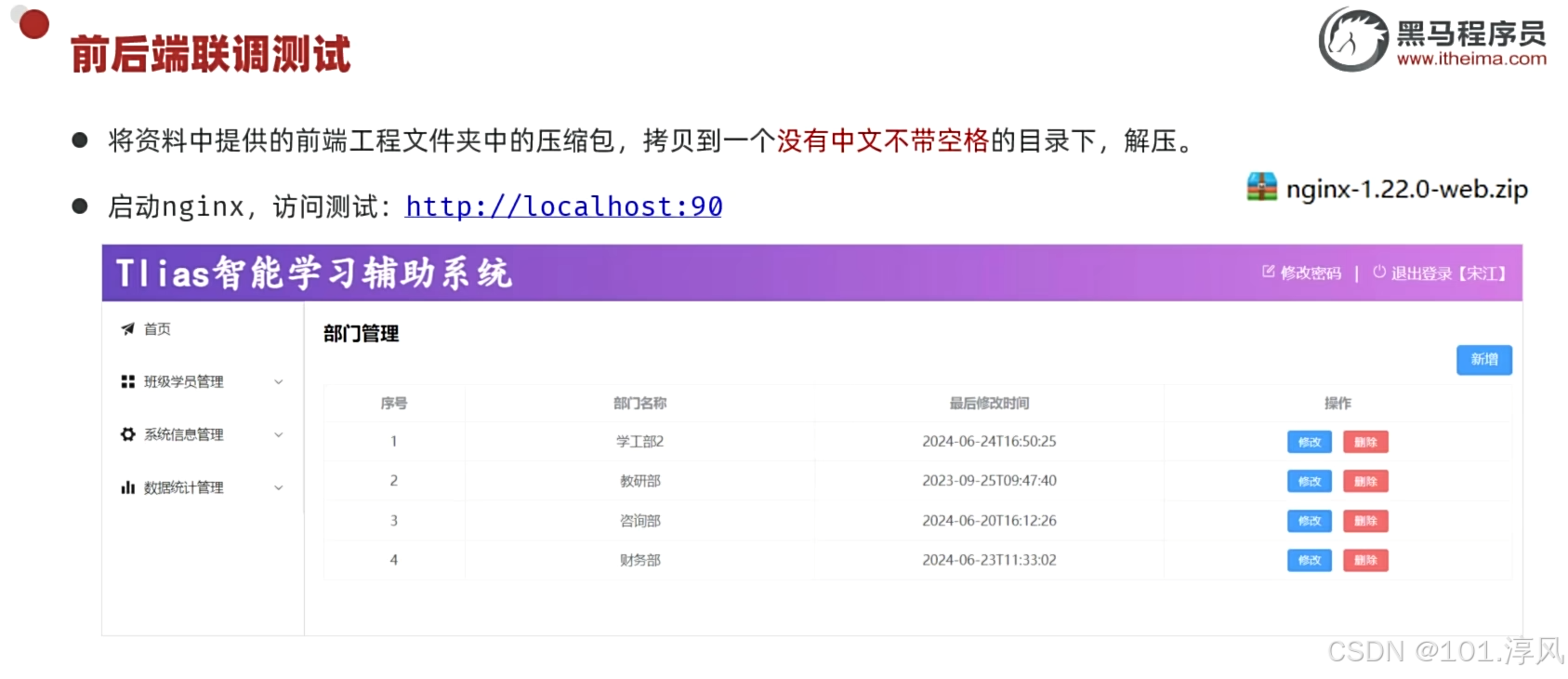Expand the 系统信息管理 chevron
This screenshot has height=679, width=1568.
pyautogui.click(x=278, y=435)
